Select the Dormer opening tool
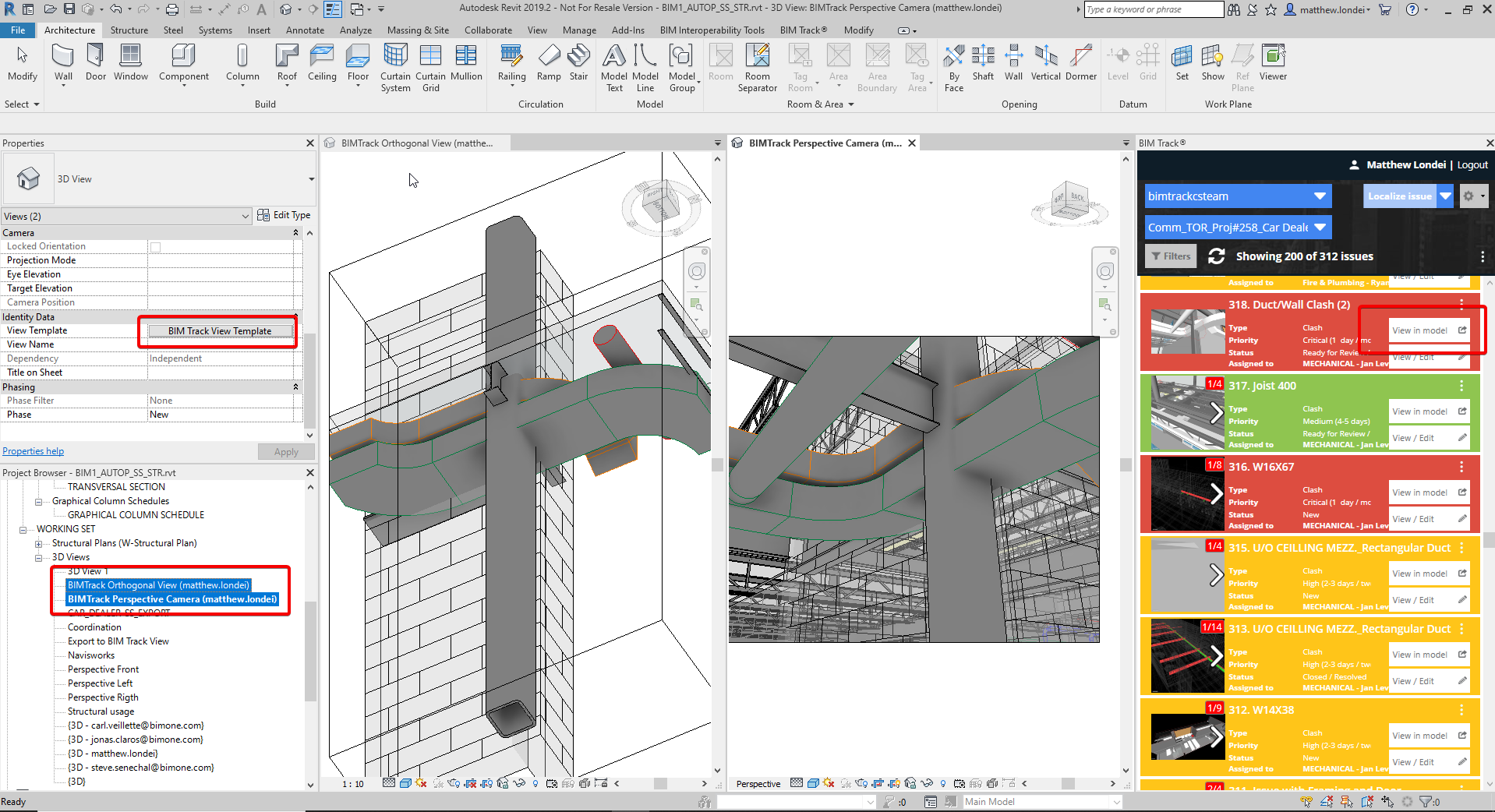Image resolution: width=1495 pixels, height=812 pixels. [1080, 62]
